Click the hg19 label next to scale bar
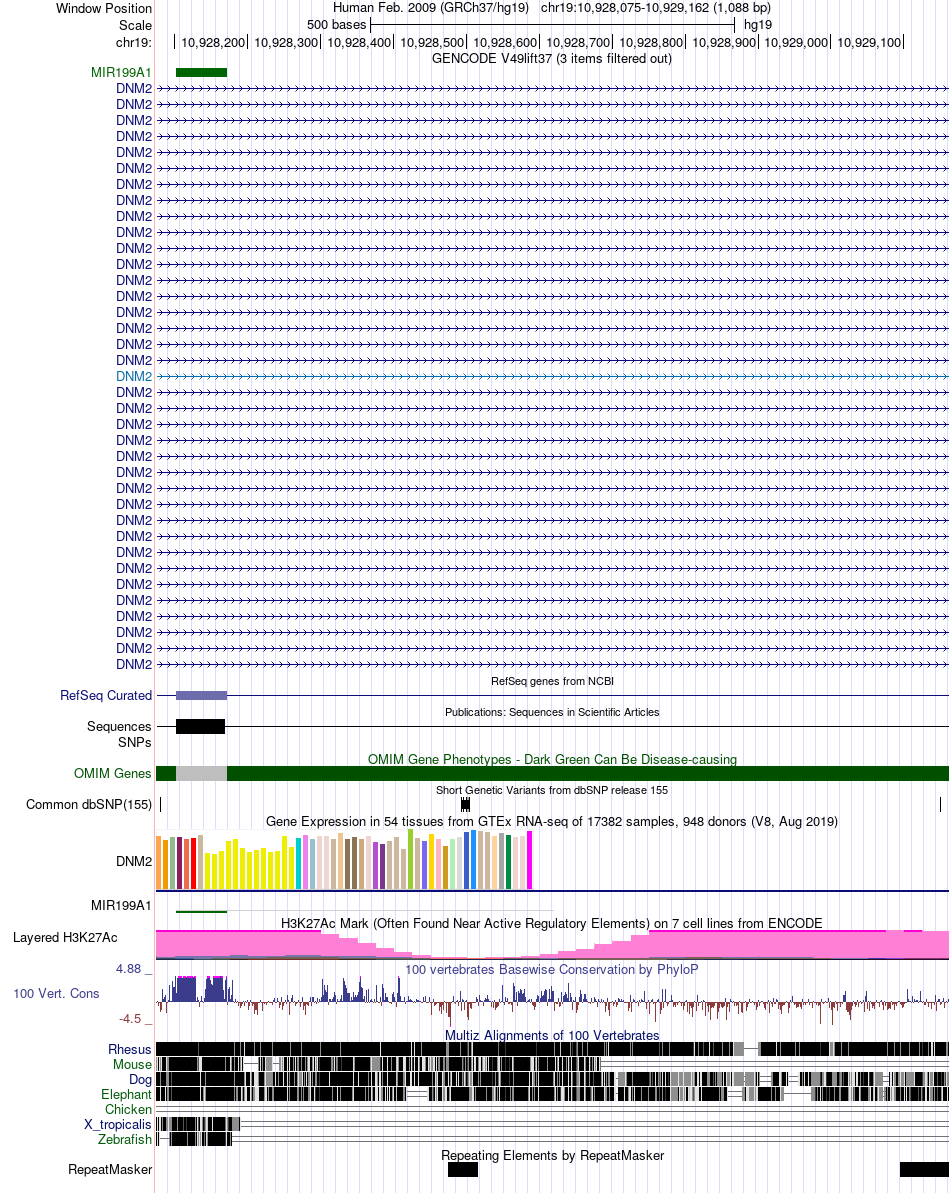The width and height of the screenshot is (950, 1193). coord(758,25)
